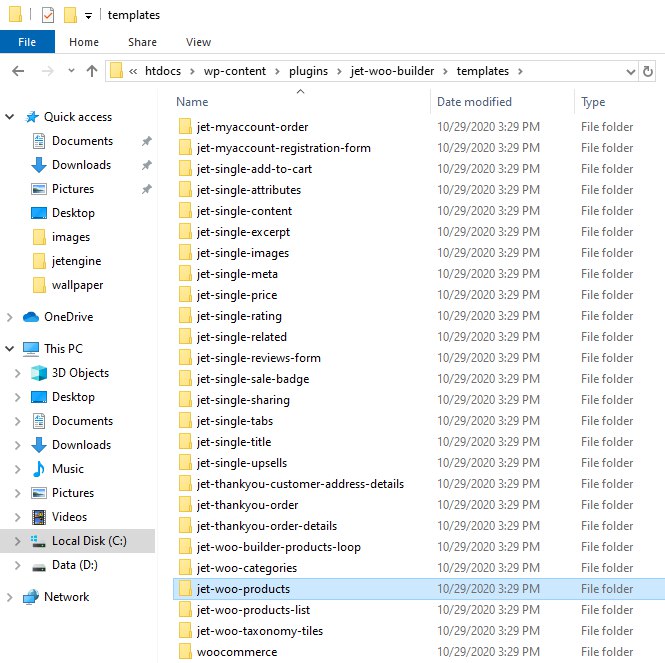
Task: Click the New folder quick access icon
Action: coord(70,15)
